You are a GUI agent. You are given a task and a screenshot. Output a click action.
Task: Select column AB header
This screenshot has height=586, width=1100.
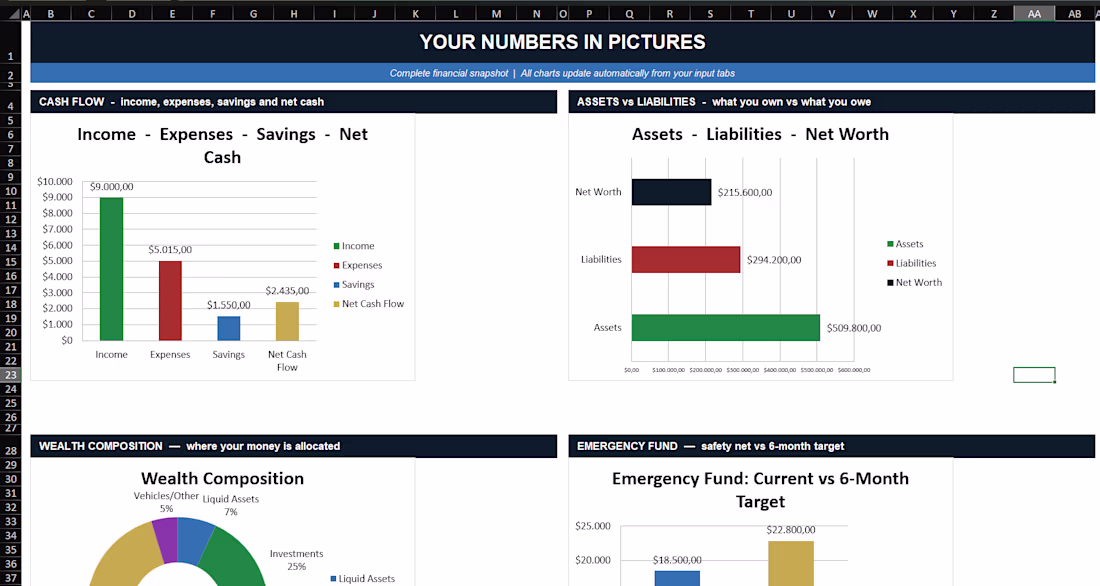point(1075,13)
